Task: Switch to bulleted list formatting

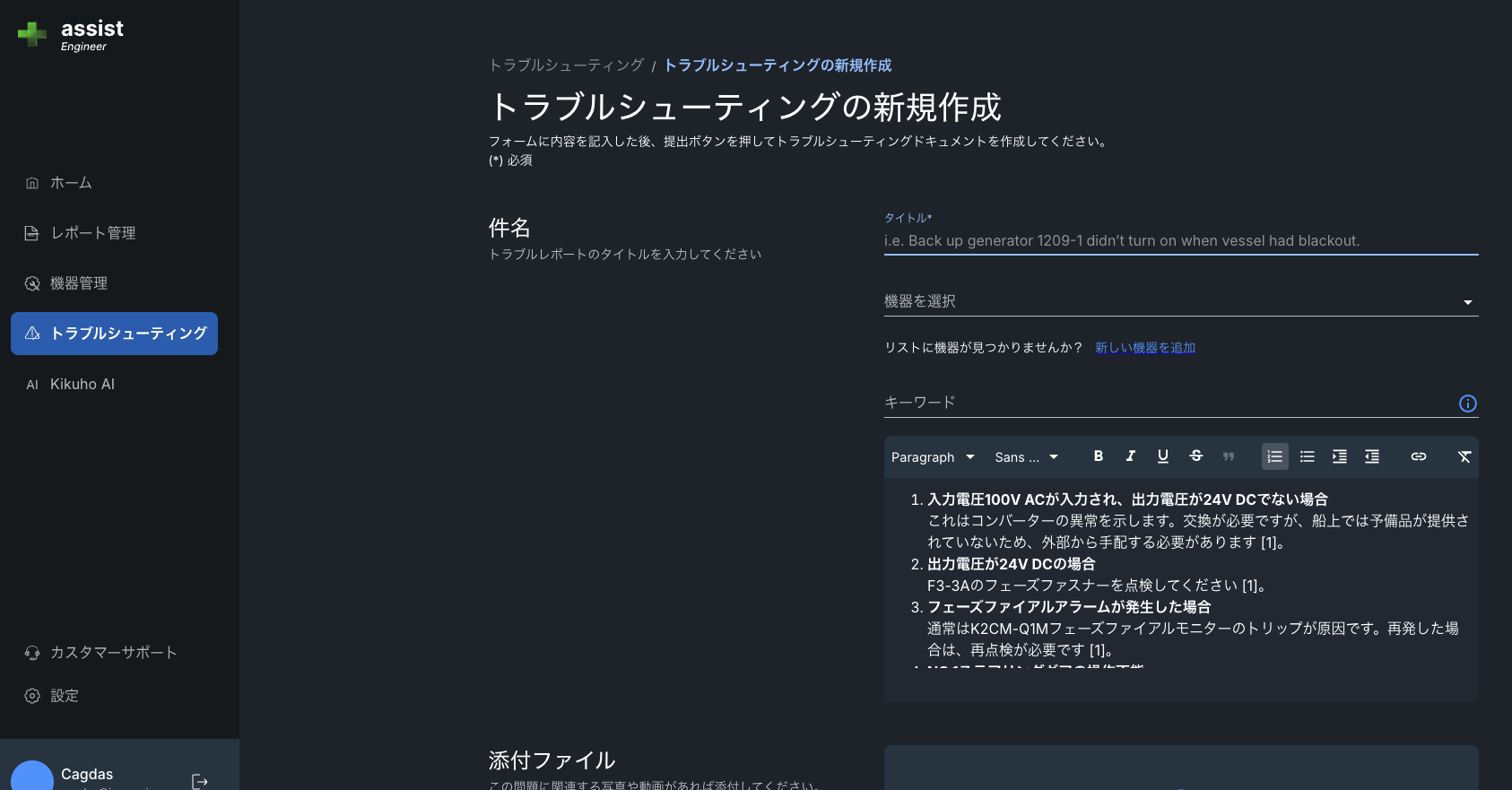Action: pyautogui.click(x=1308, y=456)
